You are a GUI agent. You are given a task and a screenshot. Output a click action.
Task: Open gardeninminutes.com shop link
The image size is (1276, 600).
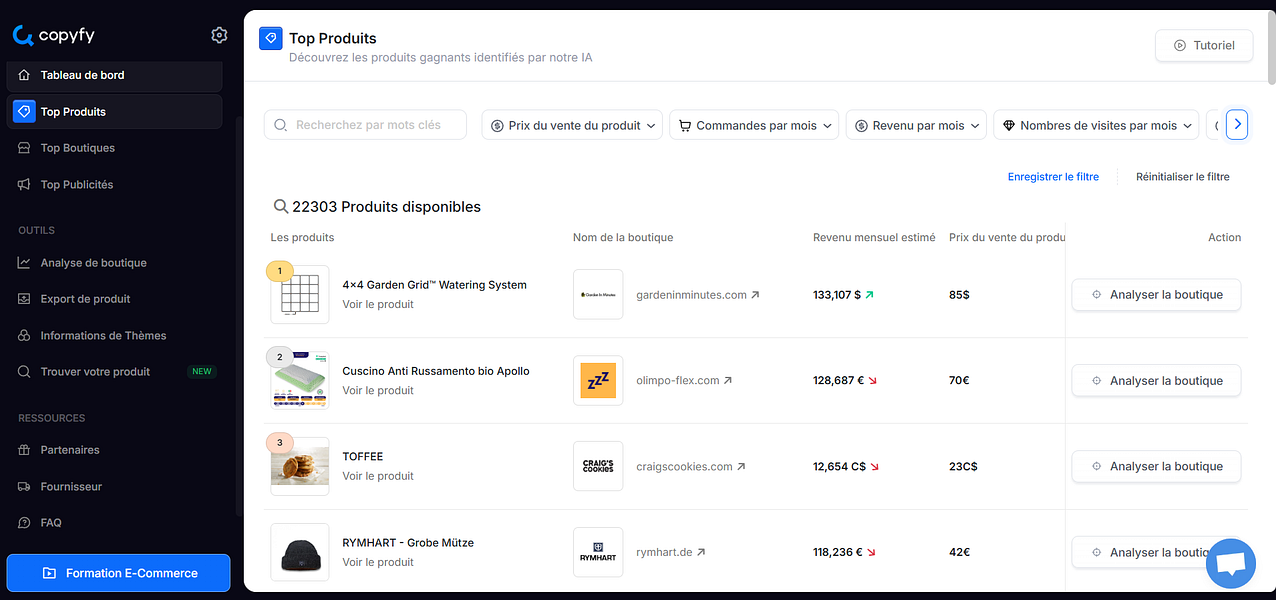tap(690, 294)
